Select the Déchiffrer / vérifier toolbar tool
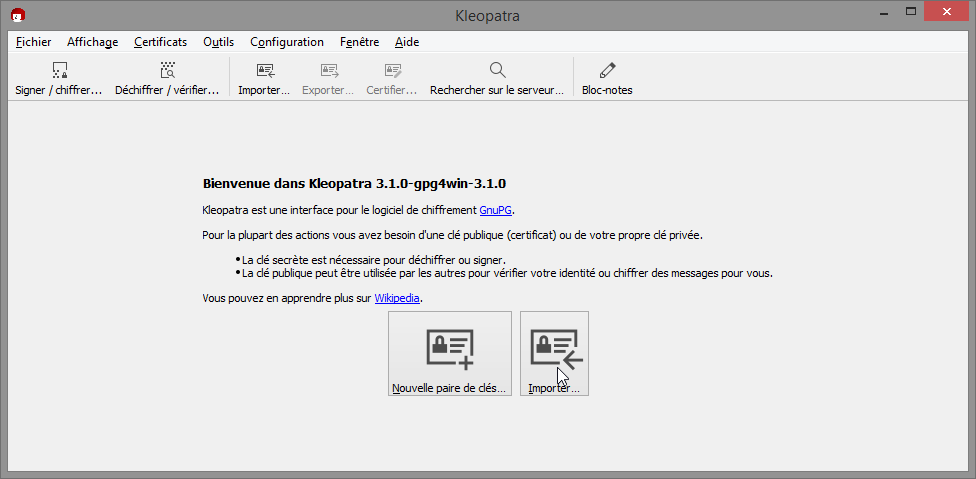Image resolution: width=976 pixels, height=479 pixels. pos(167,78)
